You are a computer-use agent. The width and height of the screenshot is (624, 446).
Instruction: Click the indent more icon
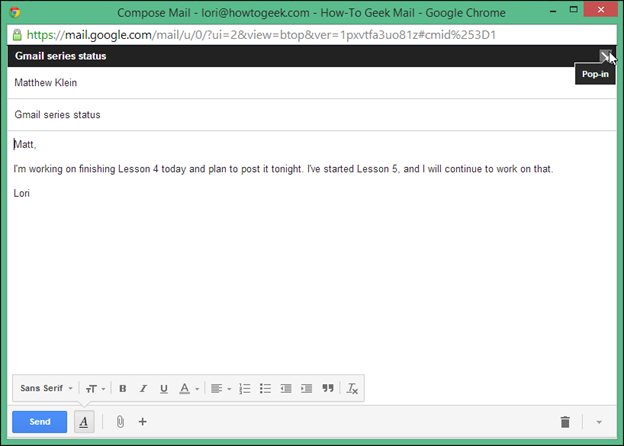coord(306,389)
